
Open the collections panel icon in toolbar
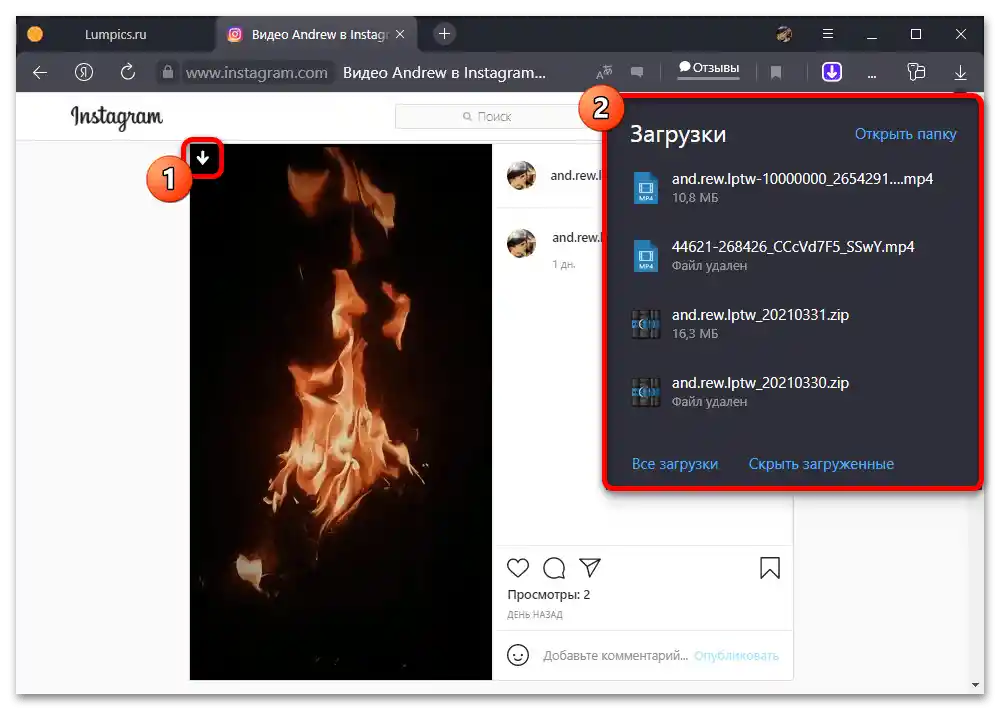[916, 71]
